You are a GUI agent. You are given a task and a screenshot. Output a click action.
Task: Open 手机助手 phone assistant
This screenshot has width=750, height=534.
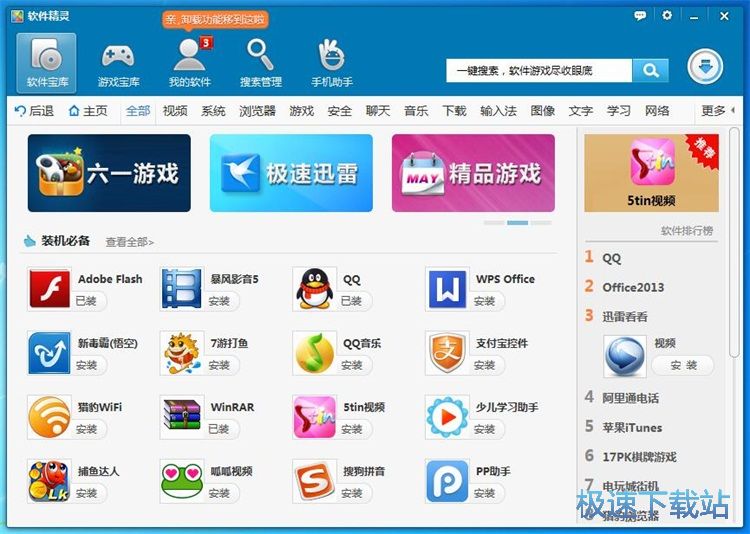click(x=332, y=64)
